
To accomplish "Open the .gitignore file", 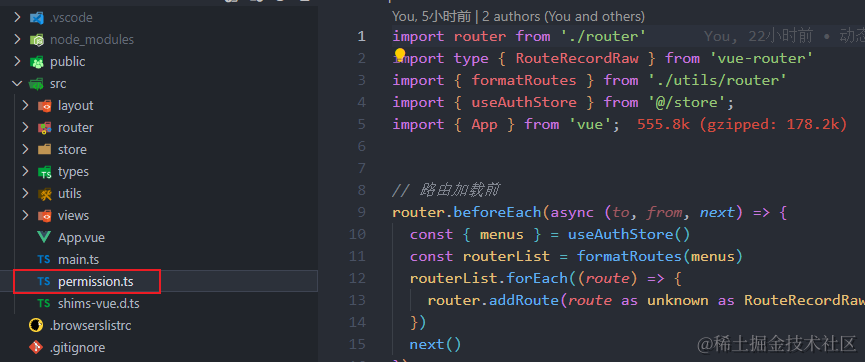I will (x=77, y=348).
